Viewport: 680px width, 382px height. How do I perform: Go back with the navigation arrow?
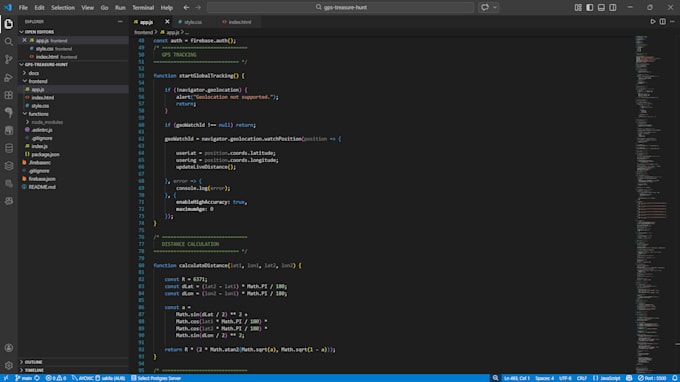[x=186, y=7]
